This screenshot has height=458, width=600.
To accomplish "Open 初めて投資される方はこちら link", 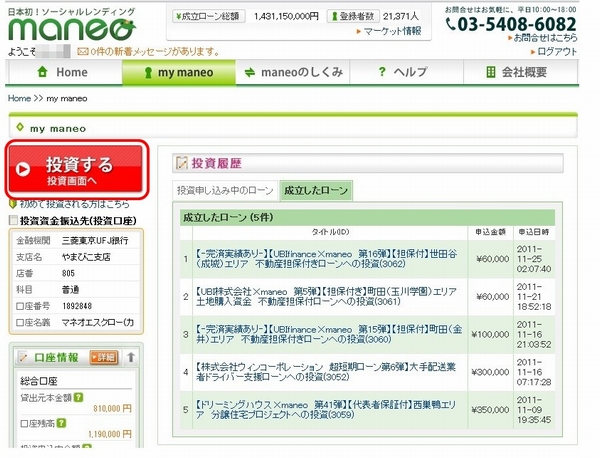I will (75, 204).
